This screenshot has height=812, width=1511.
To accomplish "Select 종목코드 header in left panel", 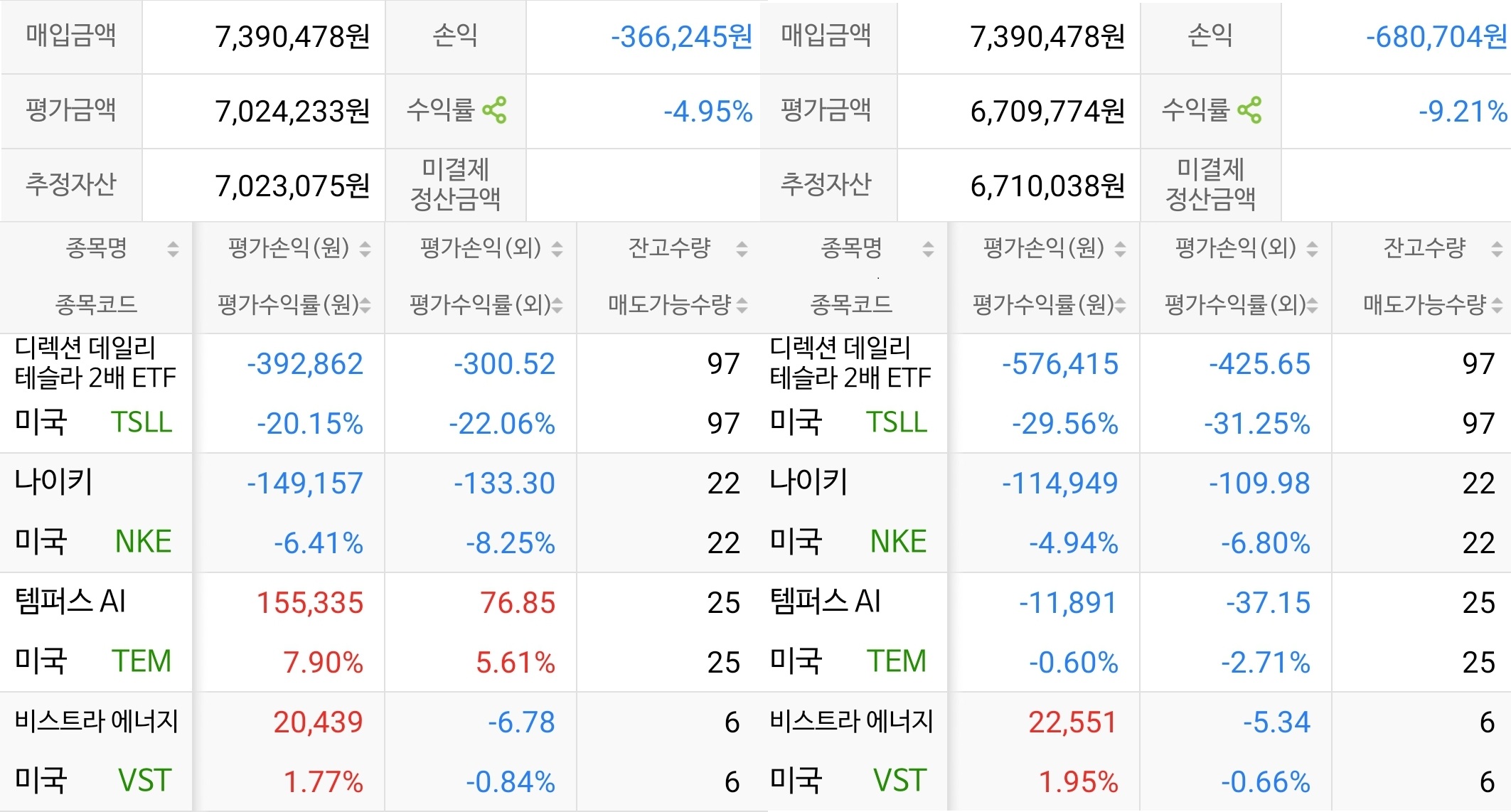I will [96, 305].
